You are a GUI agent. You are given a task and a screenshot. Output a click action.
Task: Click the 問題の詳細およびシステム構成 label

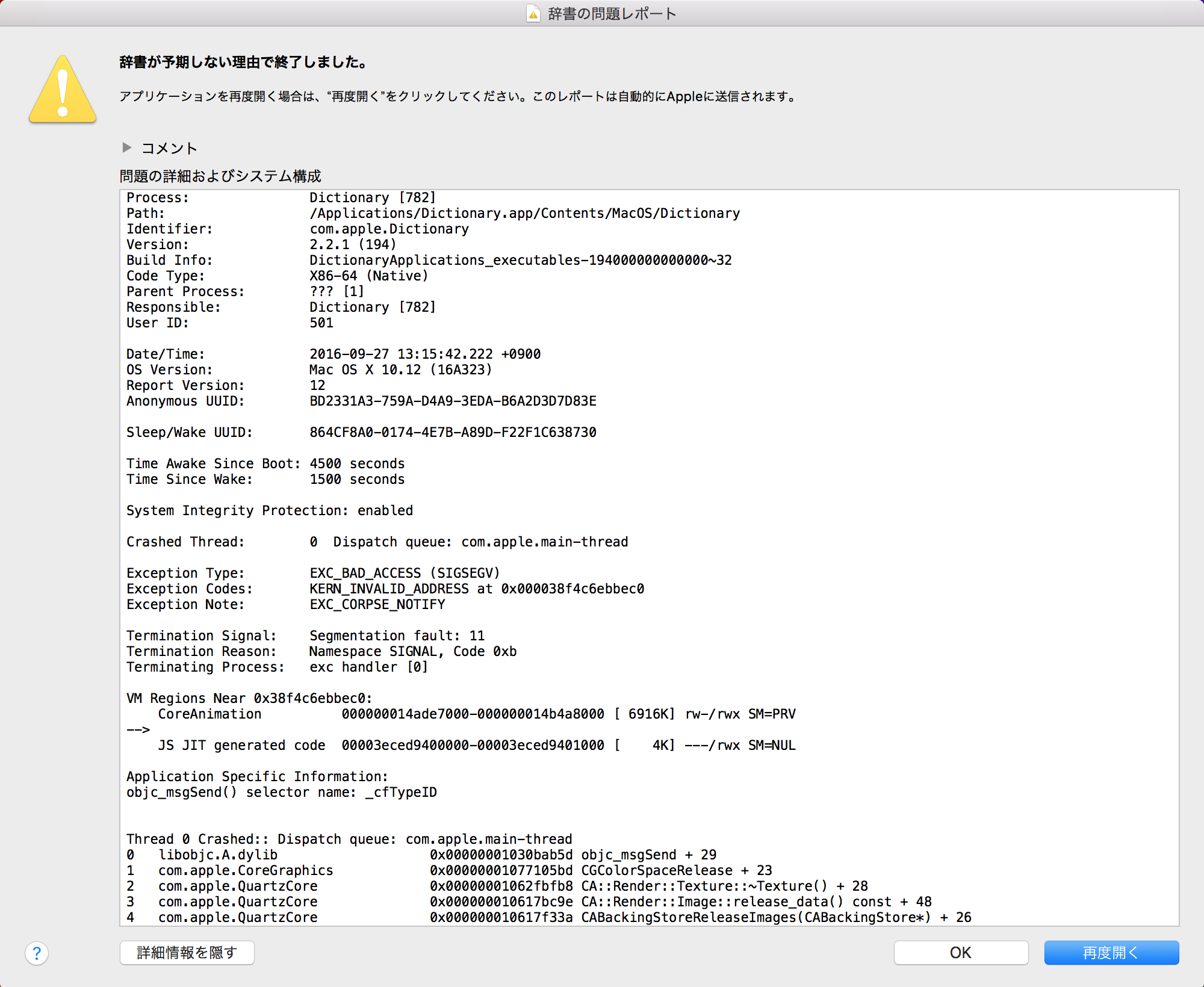tap(220, 176)
